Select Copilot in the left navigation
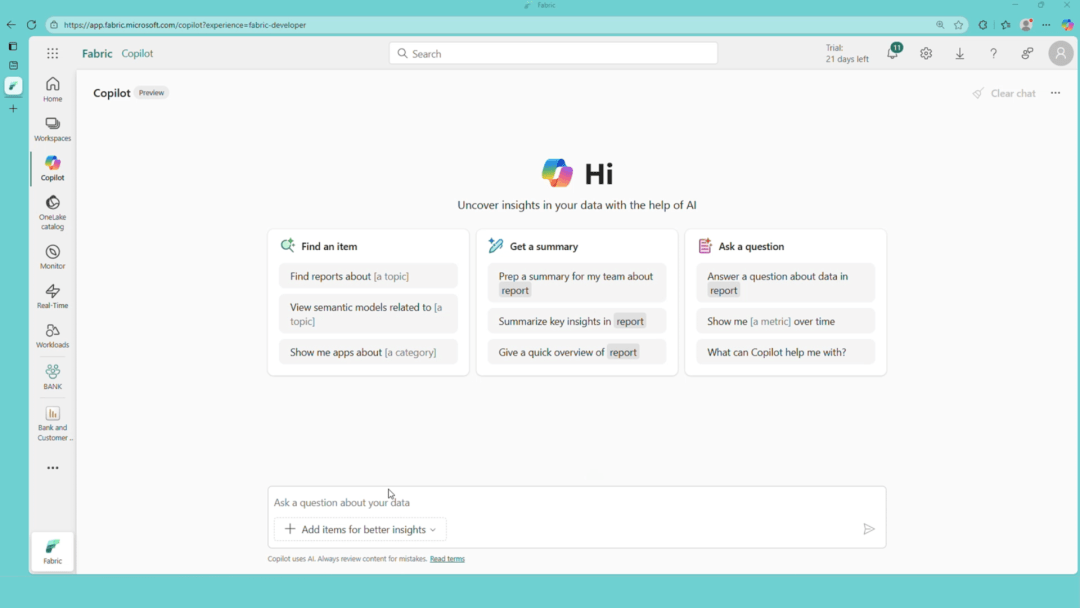 52,168
